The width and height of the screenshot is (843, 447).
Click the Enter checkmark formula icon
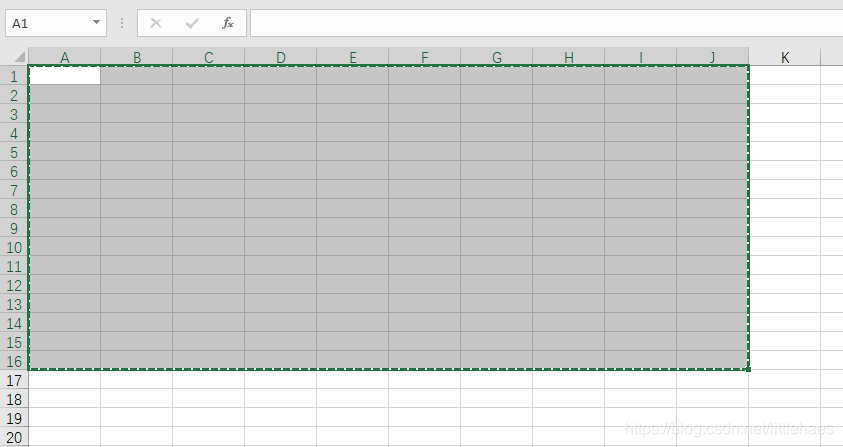coord(192,23)
